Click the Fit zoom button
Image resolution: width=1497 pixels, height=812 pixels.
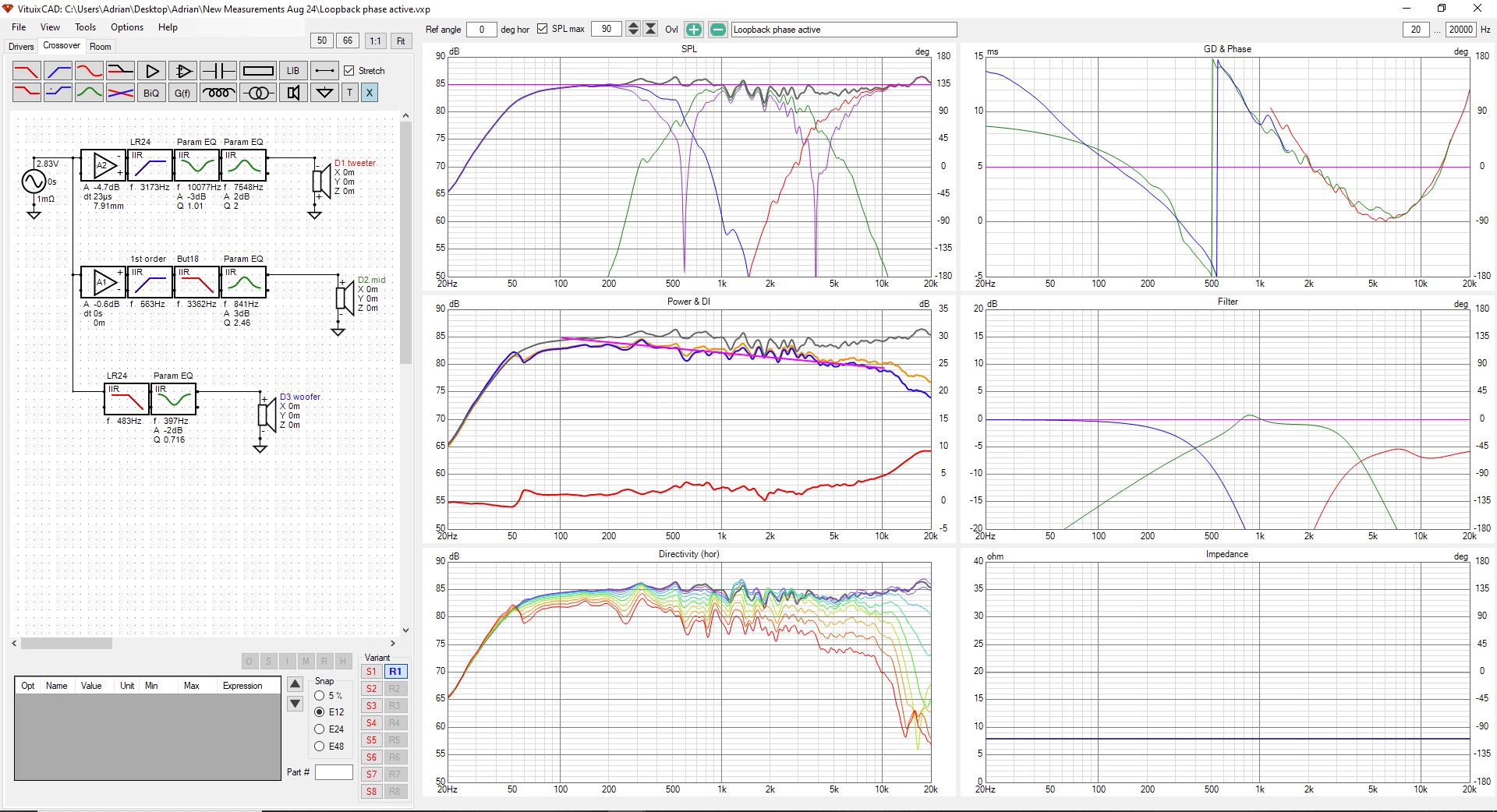click(401, 41)
